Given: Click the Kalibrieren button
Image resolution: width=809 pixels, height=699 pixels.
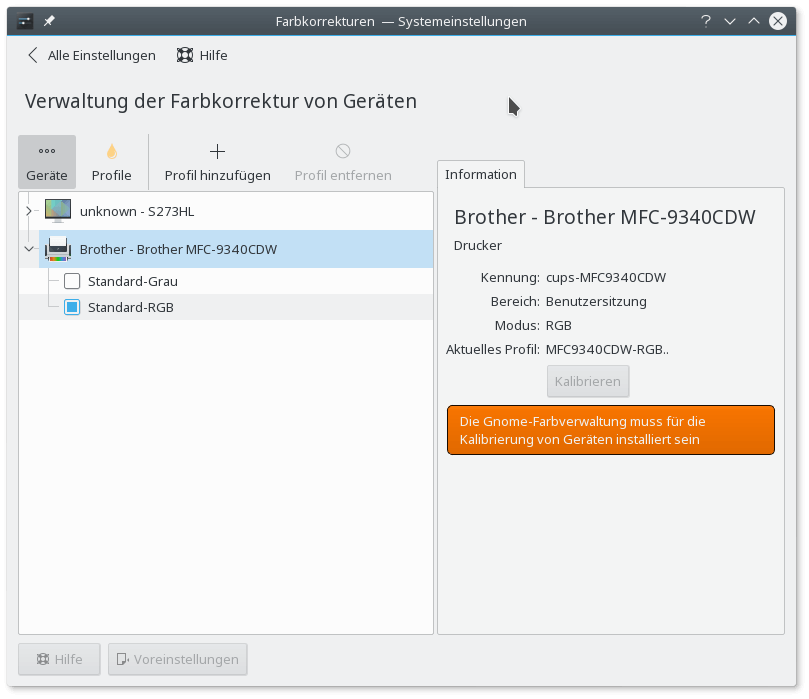Looking at the screenshot, I should (588, 381).
